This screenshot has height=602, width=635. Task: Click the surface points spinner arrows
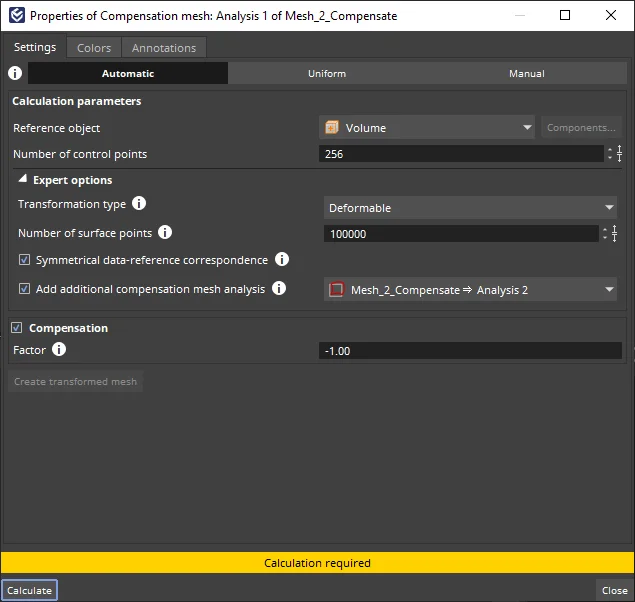[605, 234]
